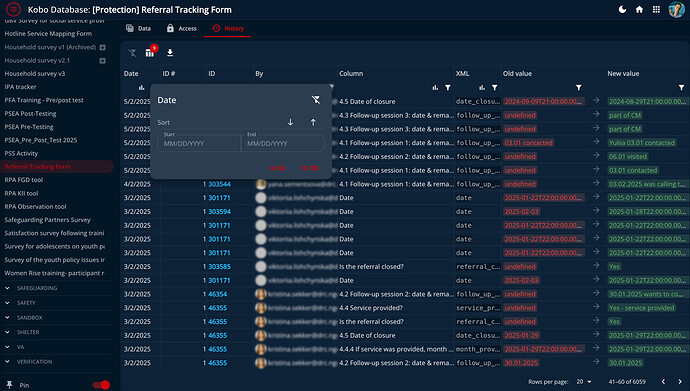The image size is (690, 391).
Task: Show chart for XML column
Action: pyautogui.click(x=482, y=88)
